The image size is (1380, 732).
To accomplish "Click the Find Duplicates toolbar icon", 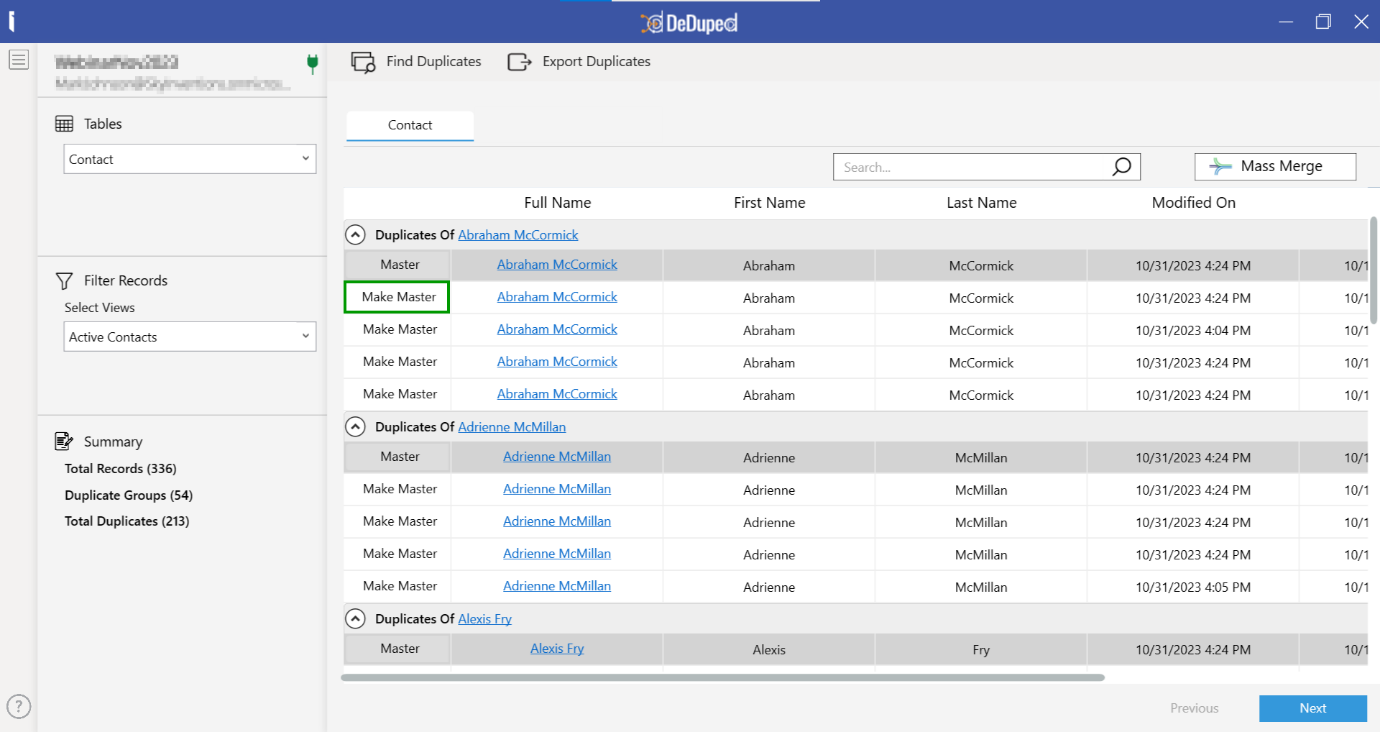I will coord(362,62).
